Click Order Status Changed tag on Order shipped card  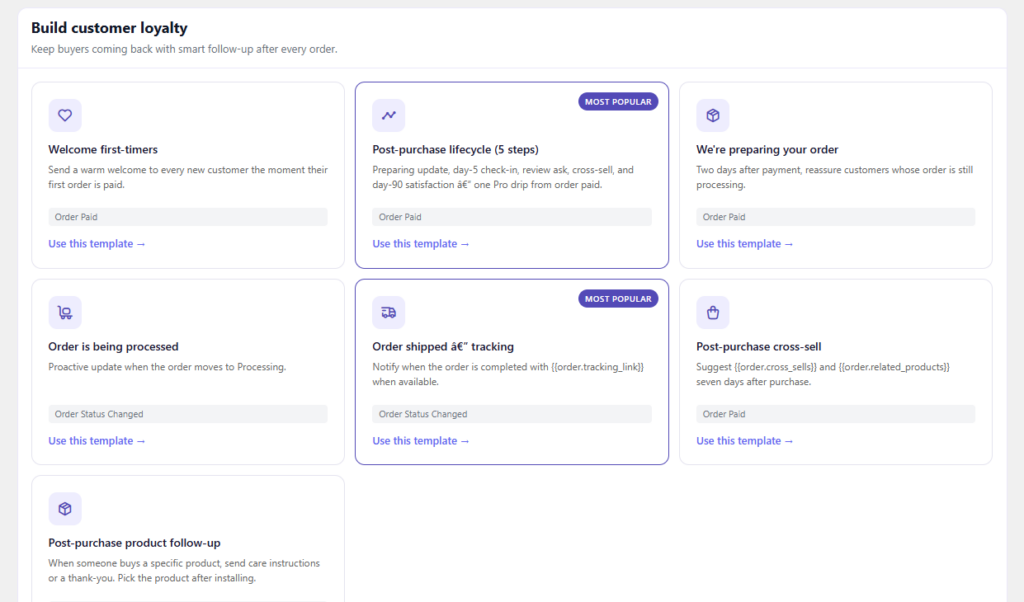point(512,414)
